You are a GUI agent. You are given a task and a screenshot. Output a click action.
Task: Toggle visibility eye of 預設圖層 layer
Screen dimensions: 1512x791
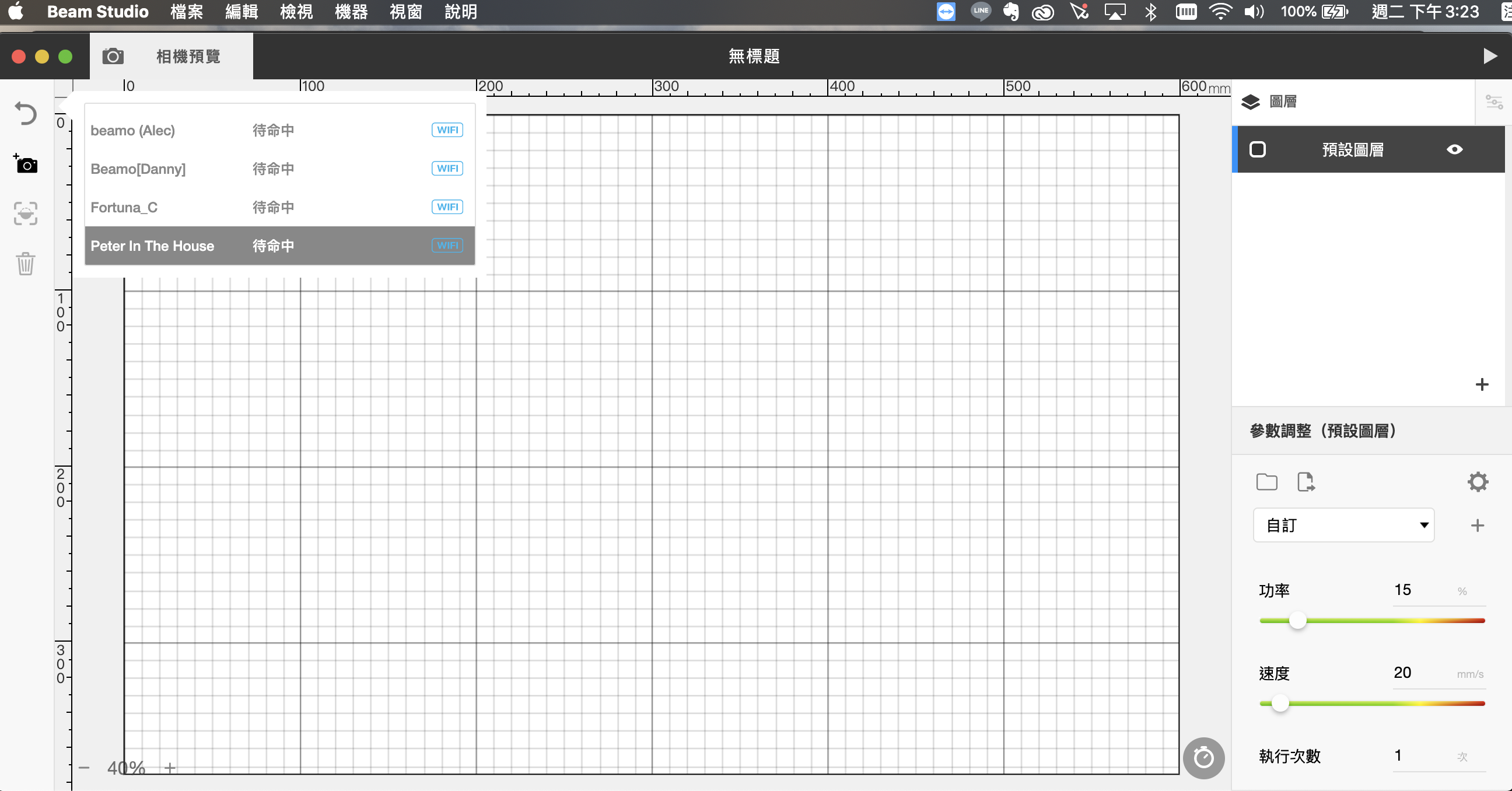(1454, 150)
